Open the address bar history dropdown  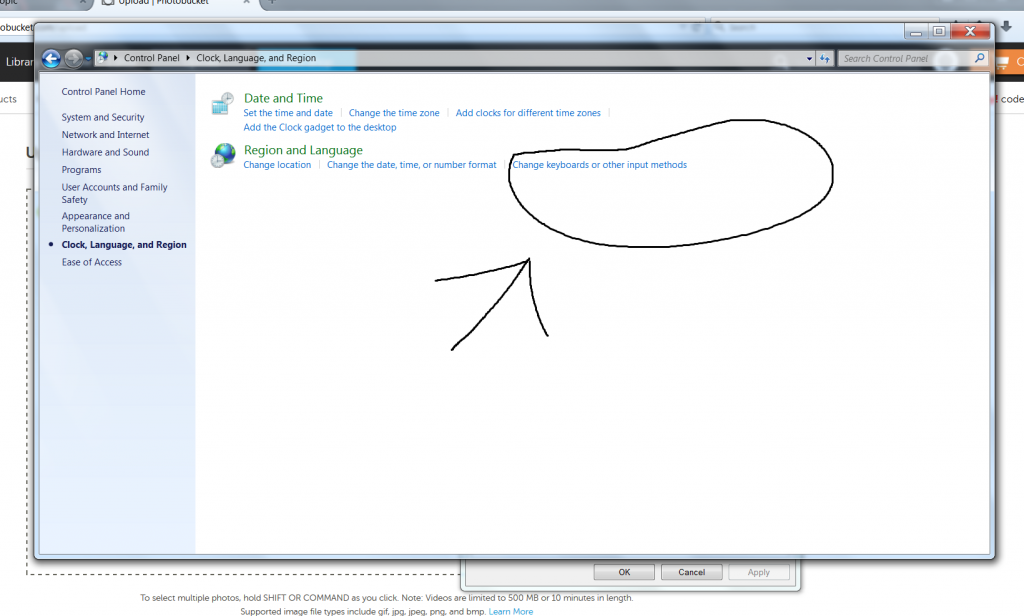click(809, 59)
